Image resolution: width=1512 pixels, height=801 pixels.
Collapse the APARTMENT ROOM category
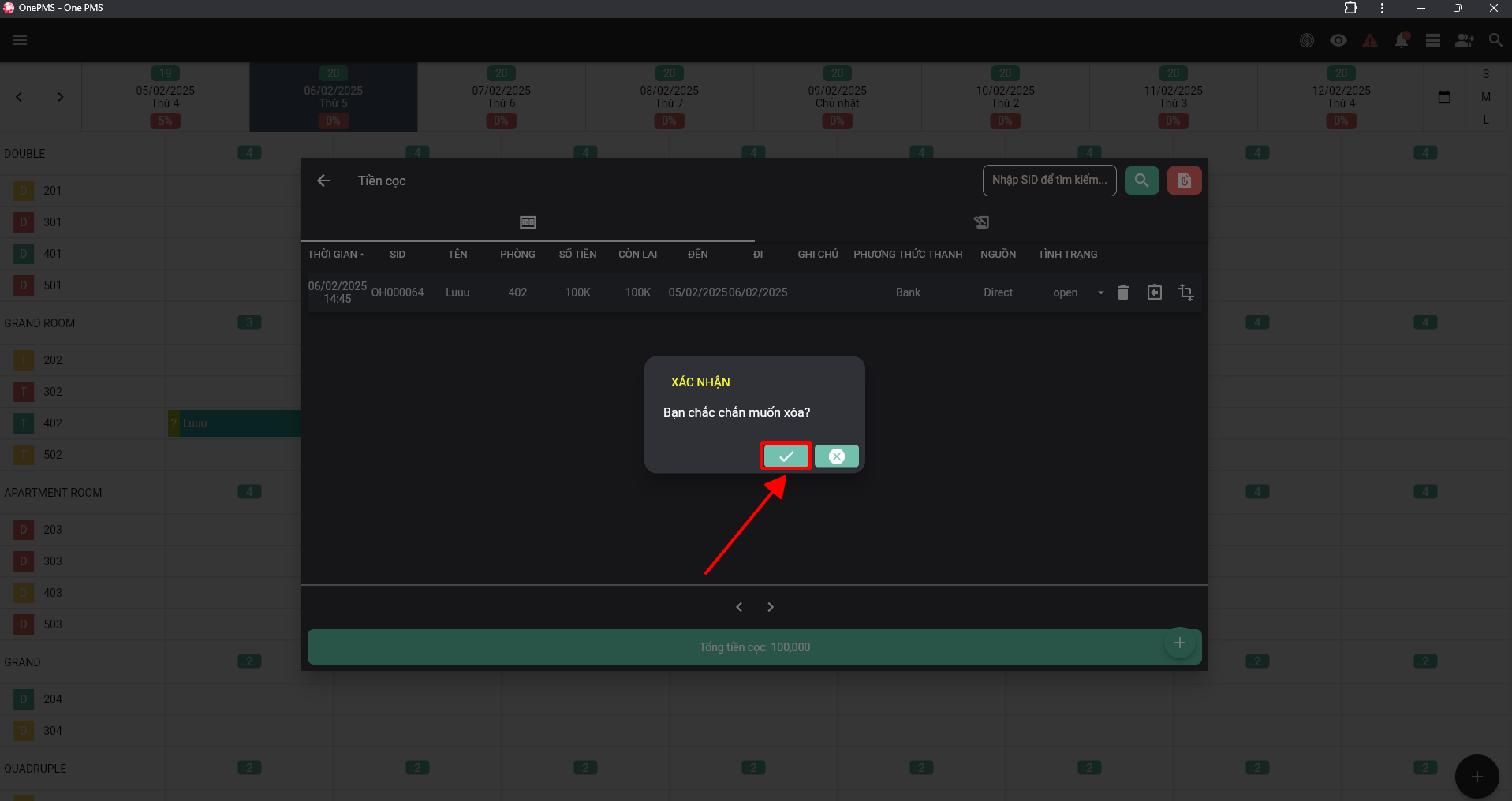[53, 493]
